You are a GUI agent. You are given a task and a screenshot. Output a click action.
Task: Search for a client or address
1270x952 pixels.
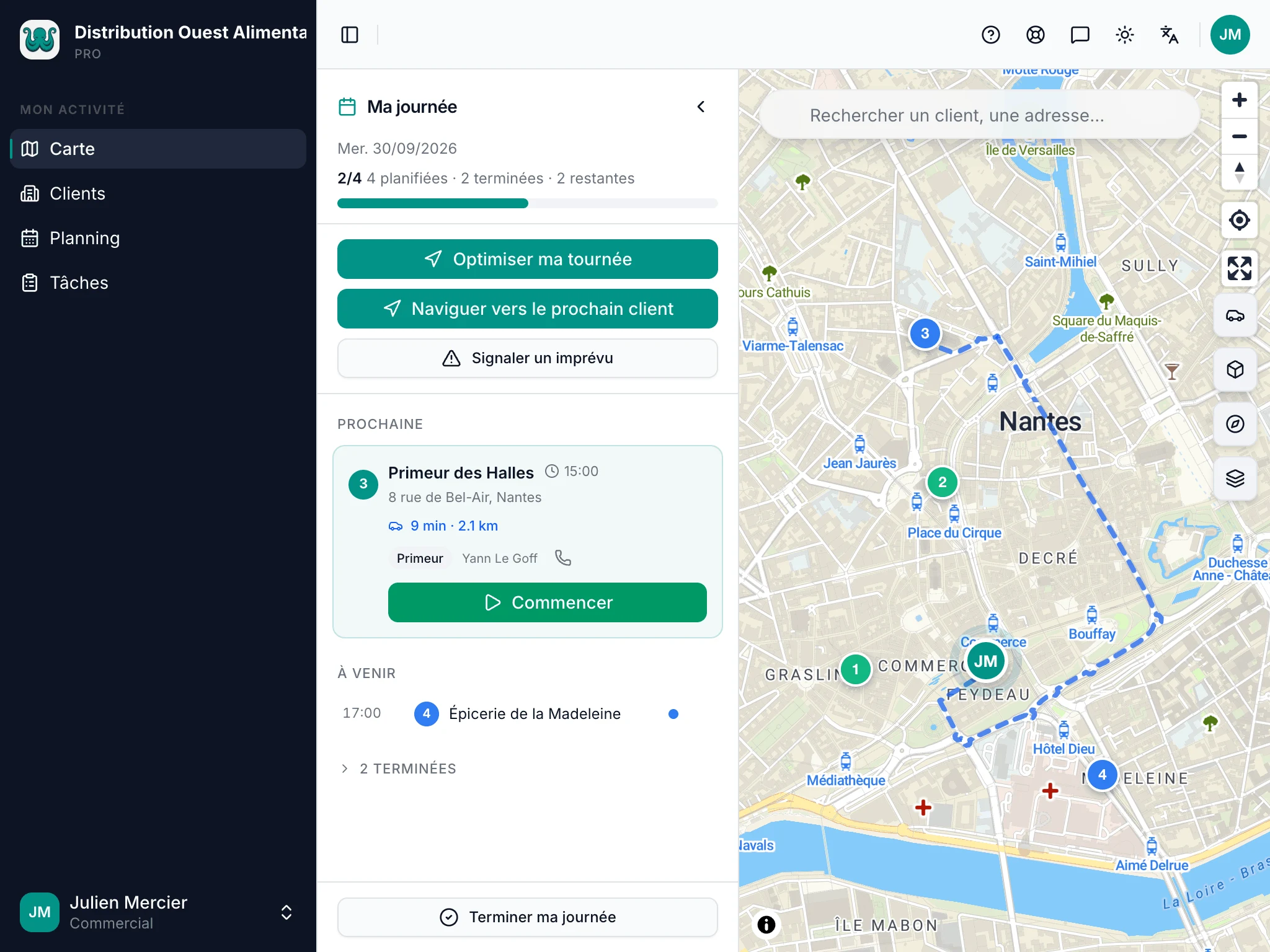pos(980,115)
